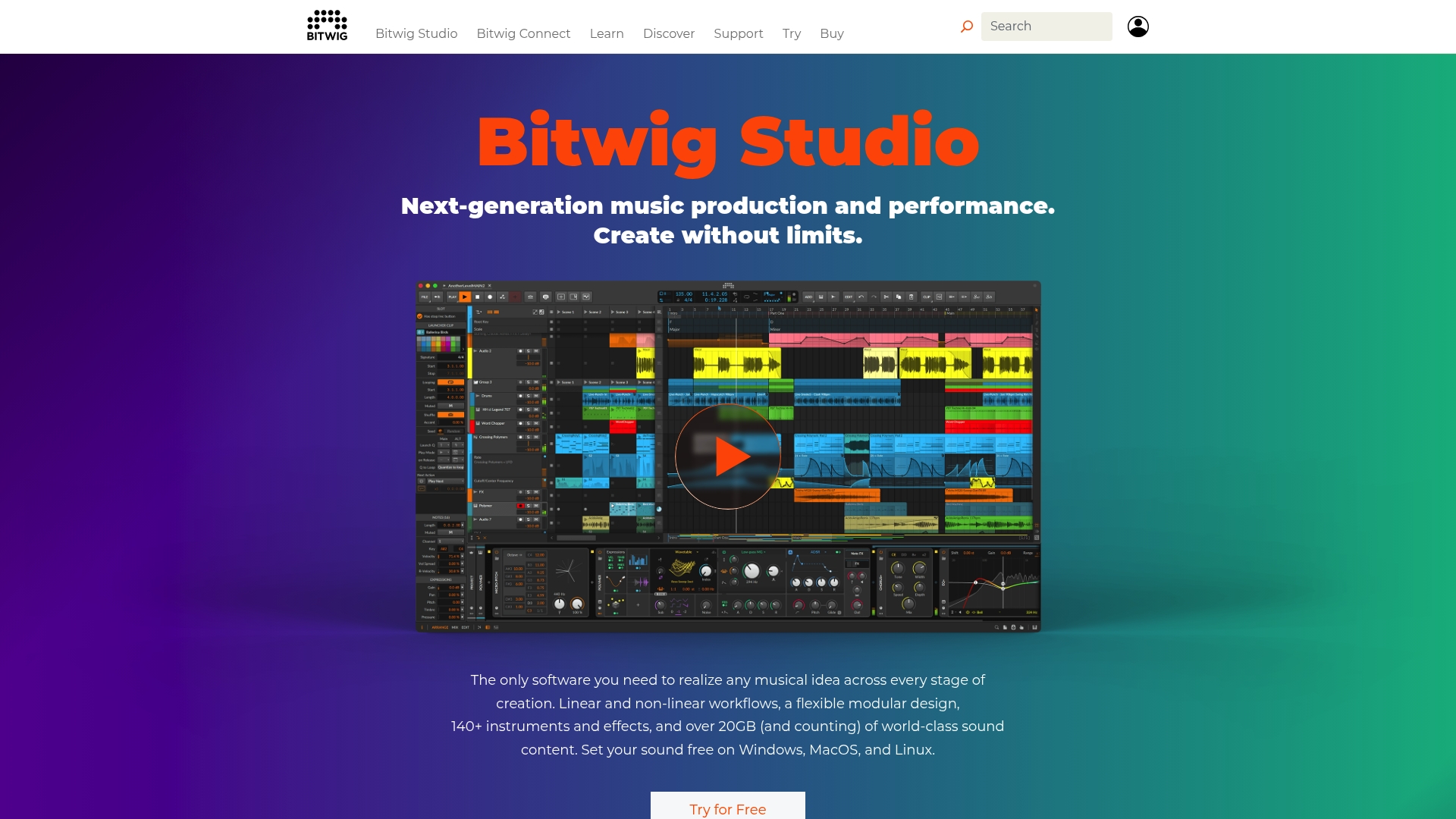Click the orange search magnifier icon
This screenshot has height=819, width=1456.
(x=967, y=27)
